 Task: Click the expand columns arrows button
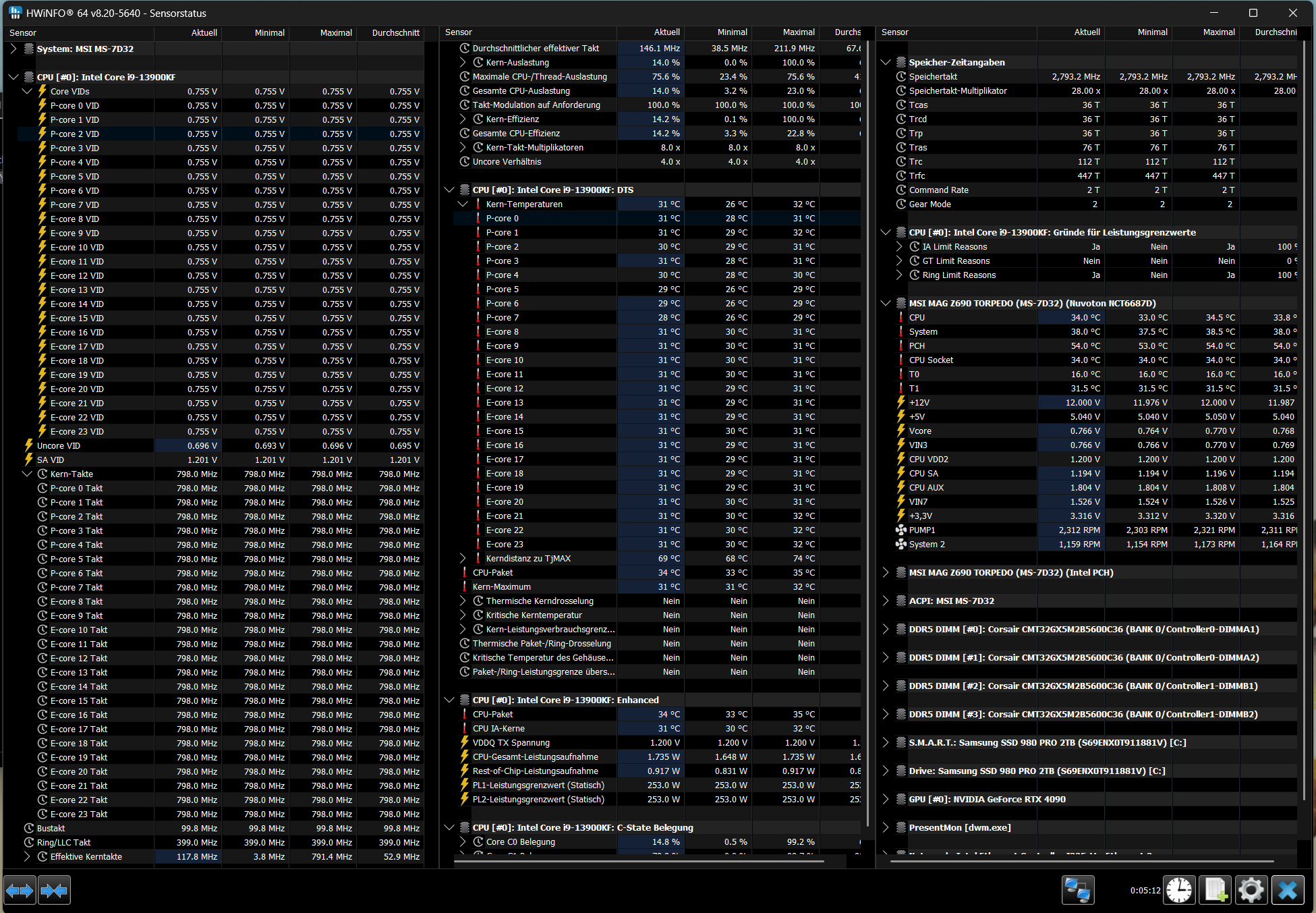(20, 891)
